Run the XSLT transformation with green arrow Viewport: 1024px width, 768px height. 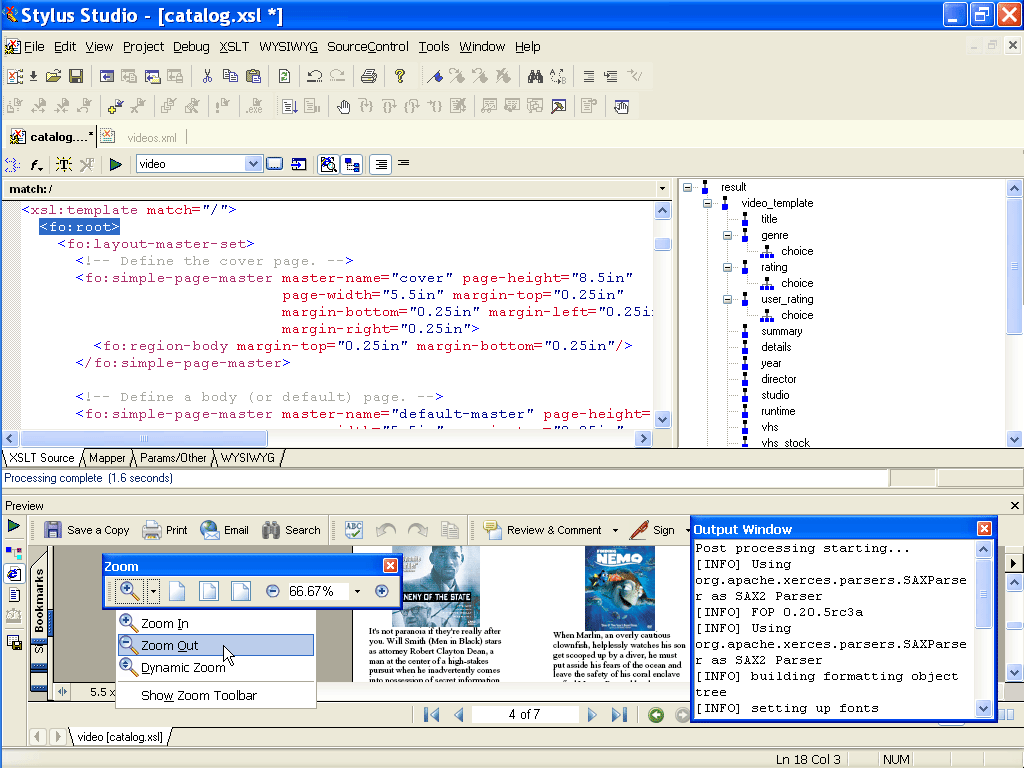[115, 164]
